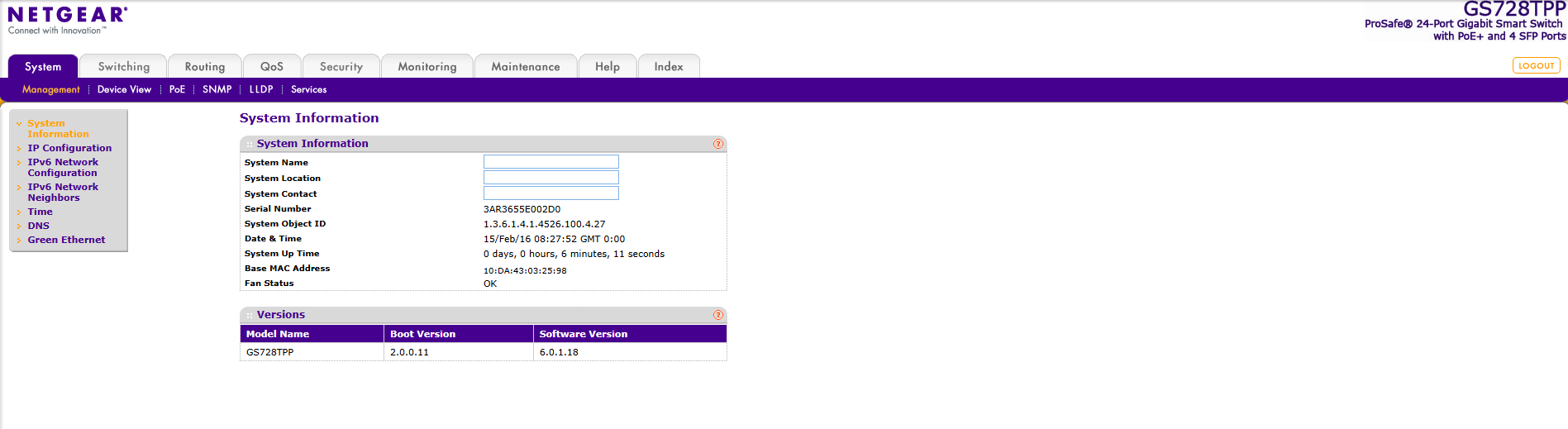Click the System Name input field

pos(550,162)
